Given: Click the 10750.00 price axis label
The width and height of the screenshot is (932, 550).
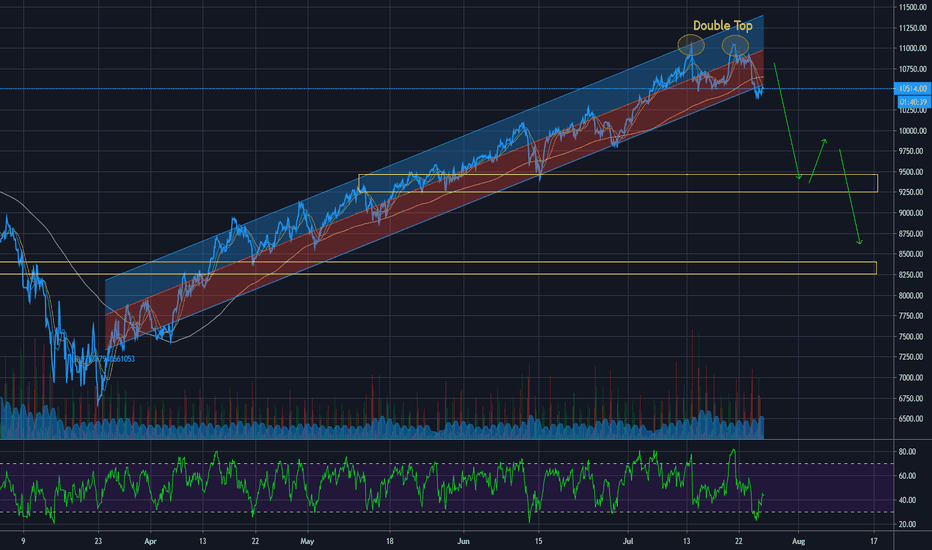Looking at the screenshot, I should point(912,69).
